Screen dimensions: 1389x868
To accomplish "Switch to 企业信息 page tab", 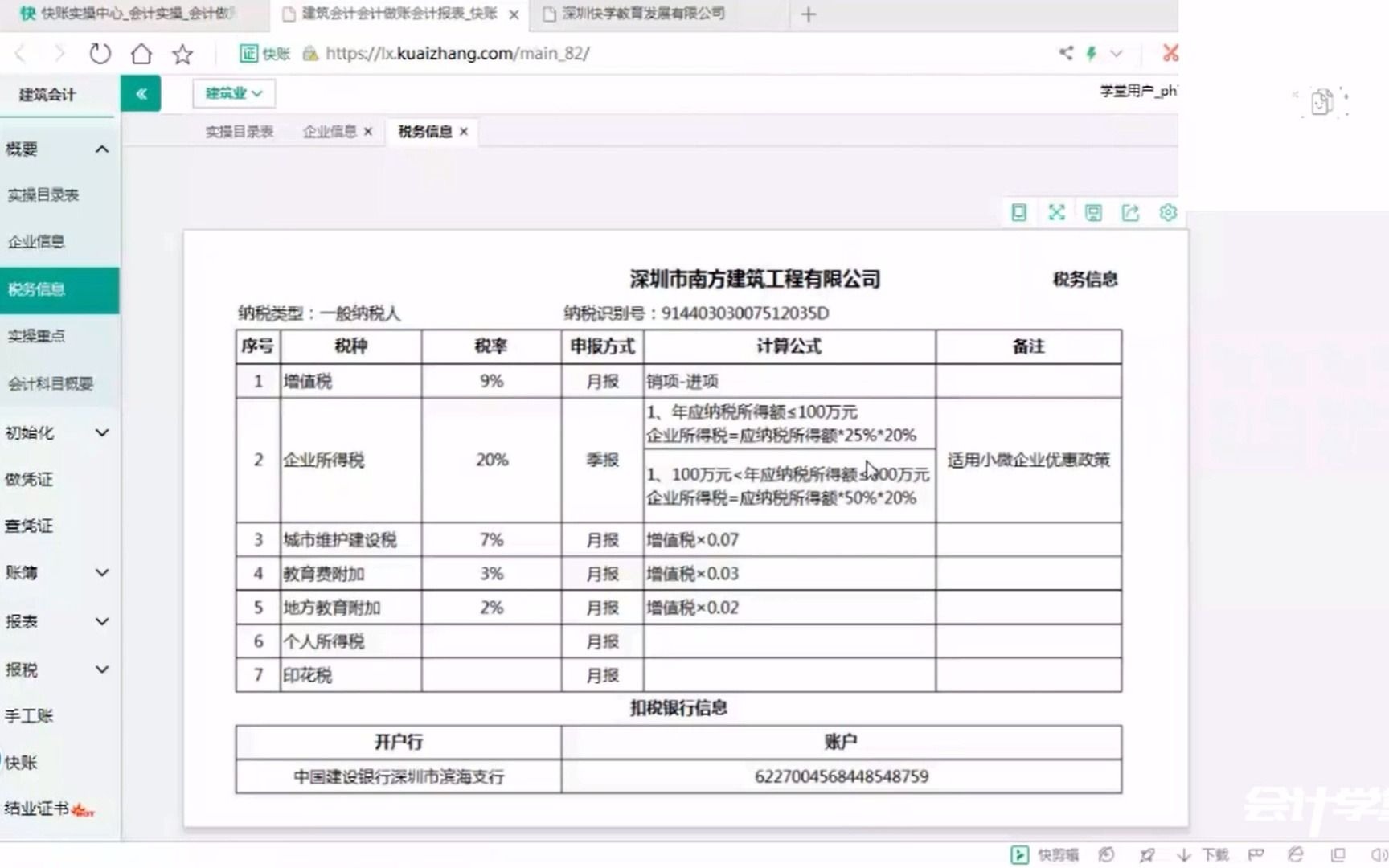I will coord(330,132).
